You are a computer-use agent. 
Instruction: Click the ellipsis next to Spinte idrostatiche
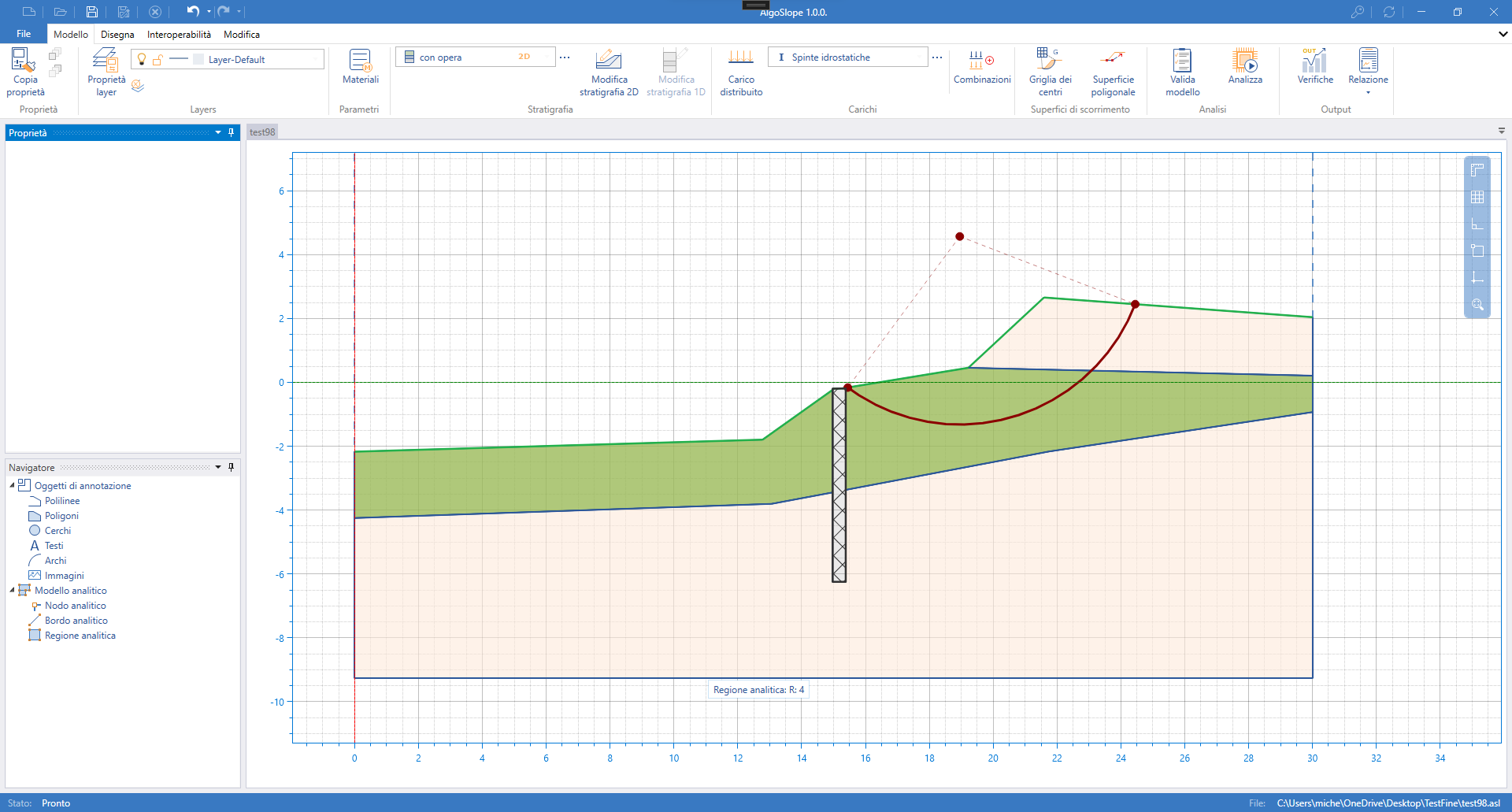click(x=937, y=57)
